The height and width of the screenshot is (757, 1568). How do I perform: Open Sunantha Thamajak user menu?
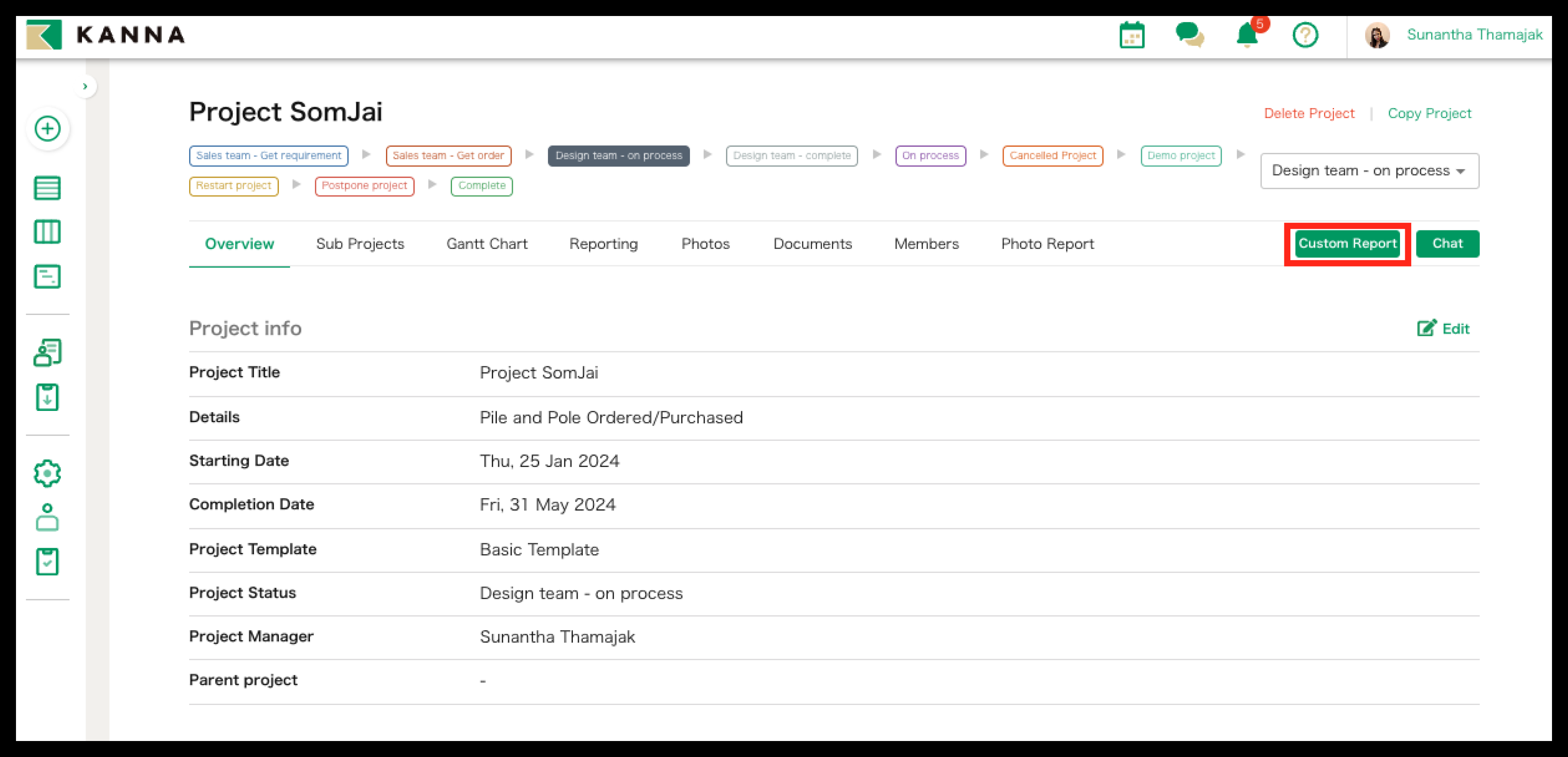coord(1474,35)
